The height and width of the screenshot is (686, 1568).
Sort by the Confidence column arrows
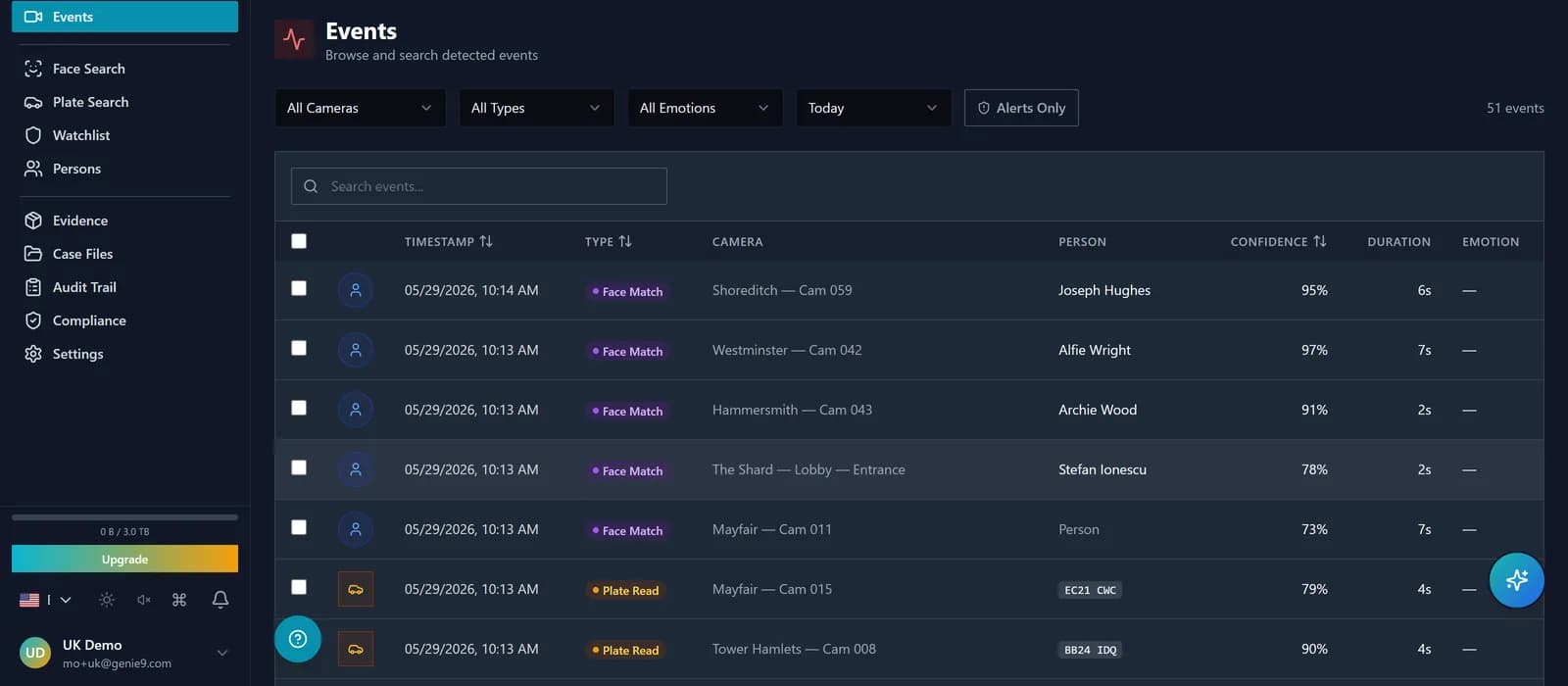[x=1320, y=241]
